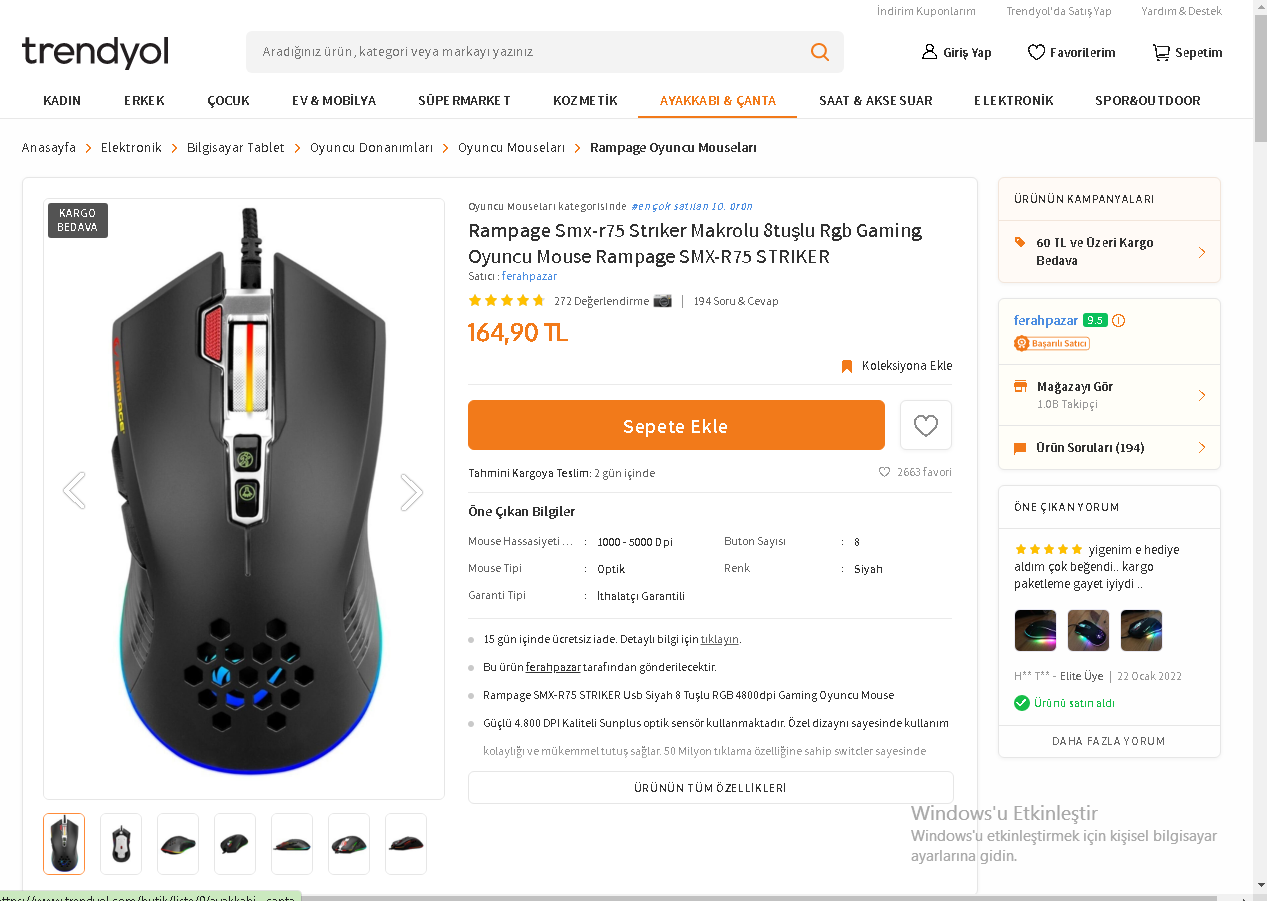Expand the 60 TL ve Üzeri Kargo Bedava campaign
This screenshot has height=901, width=1267.
1109,251
